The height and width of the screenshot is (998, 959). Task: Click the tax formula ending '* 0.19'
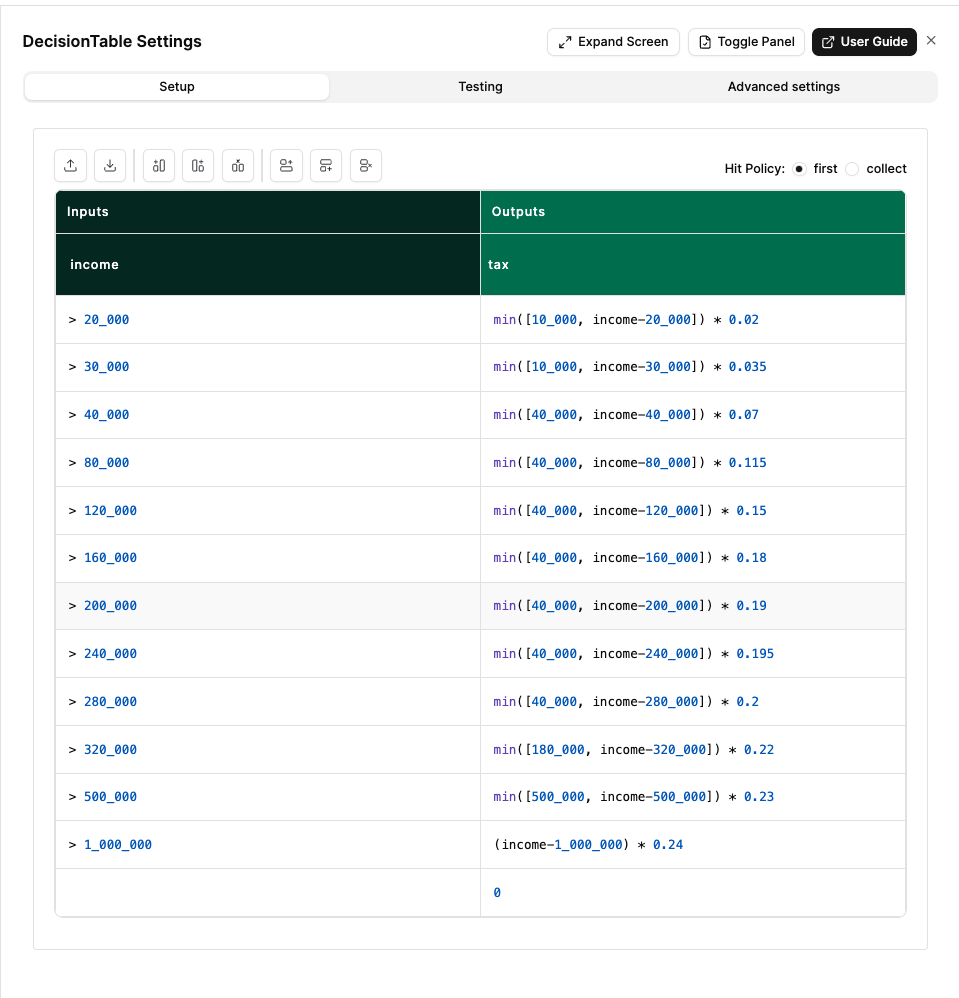click(693, 606)
